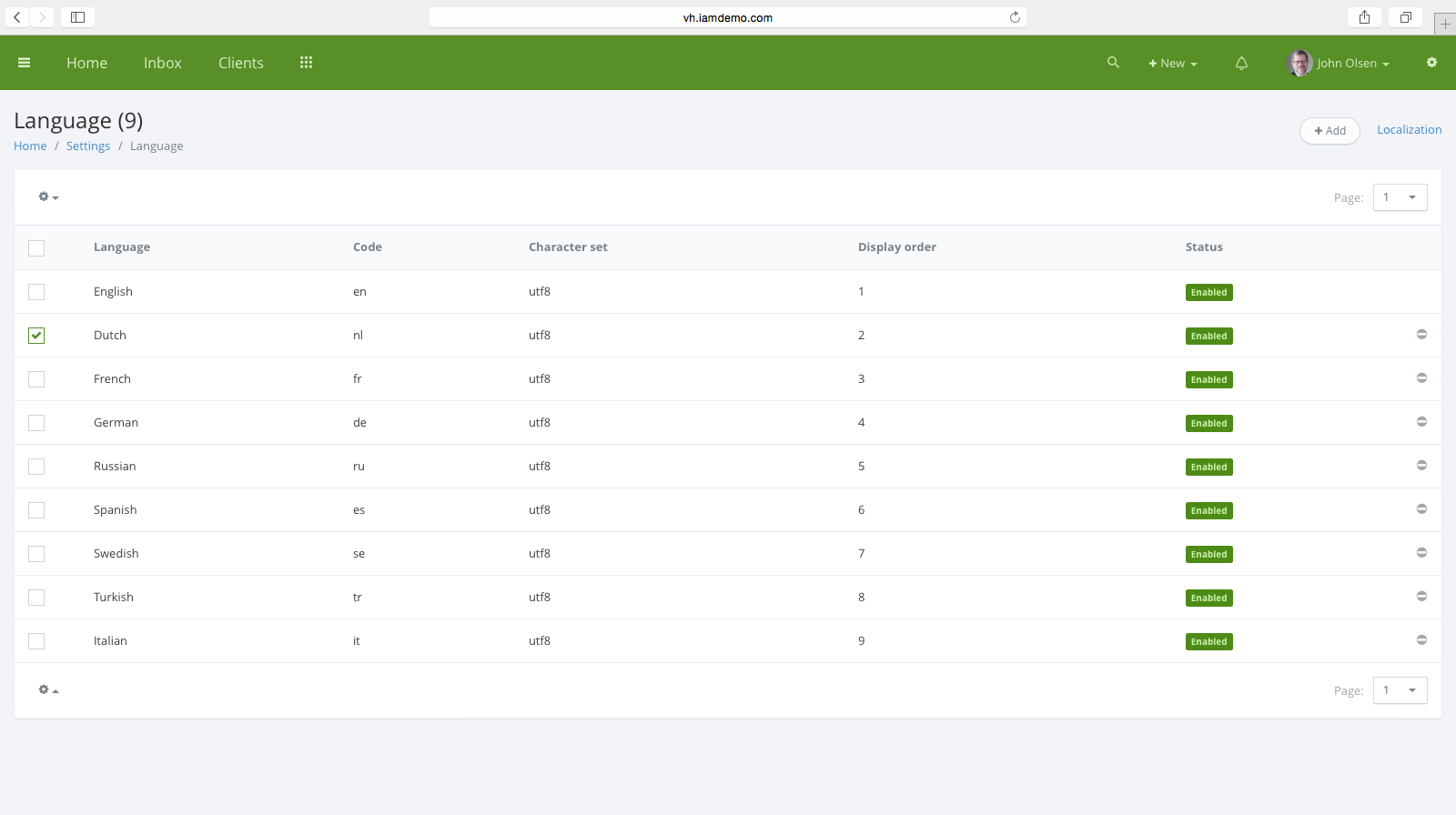
Task: Click the Turkish language name
Action: click(114, 597)
